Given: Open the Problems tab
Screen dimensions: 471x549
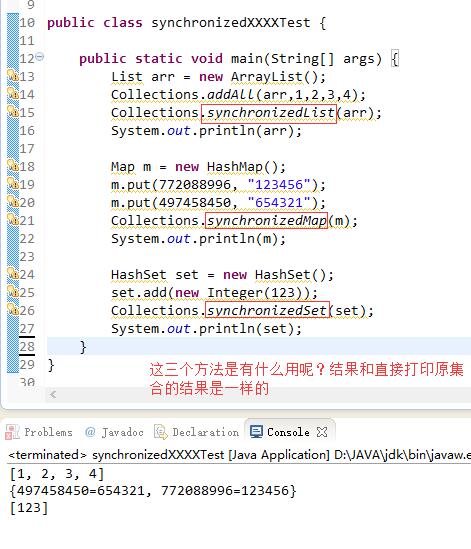Looking at the screenshot, I should coord(39,432).
